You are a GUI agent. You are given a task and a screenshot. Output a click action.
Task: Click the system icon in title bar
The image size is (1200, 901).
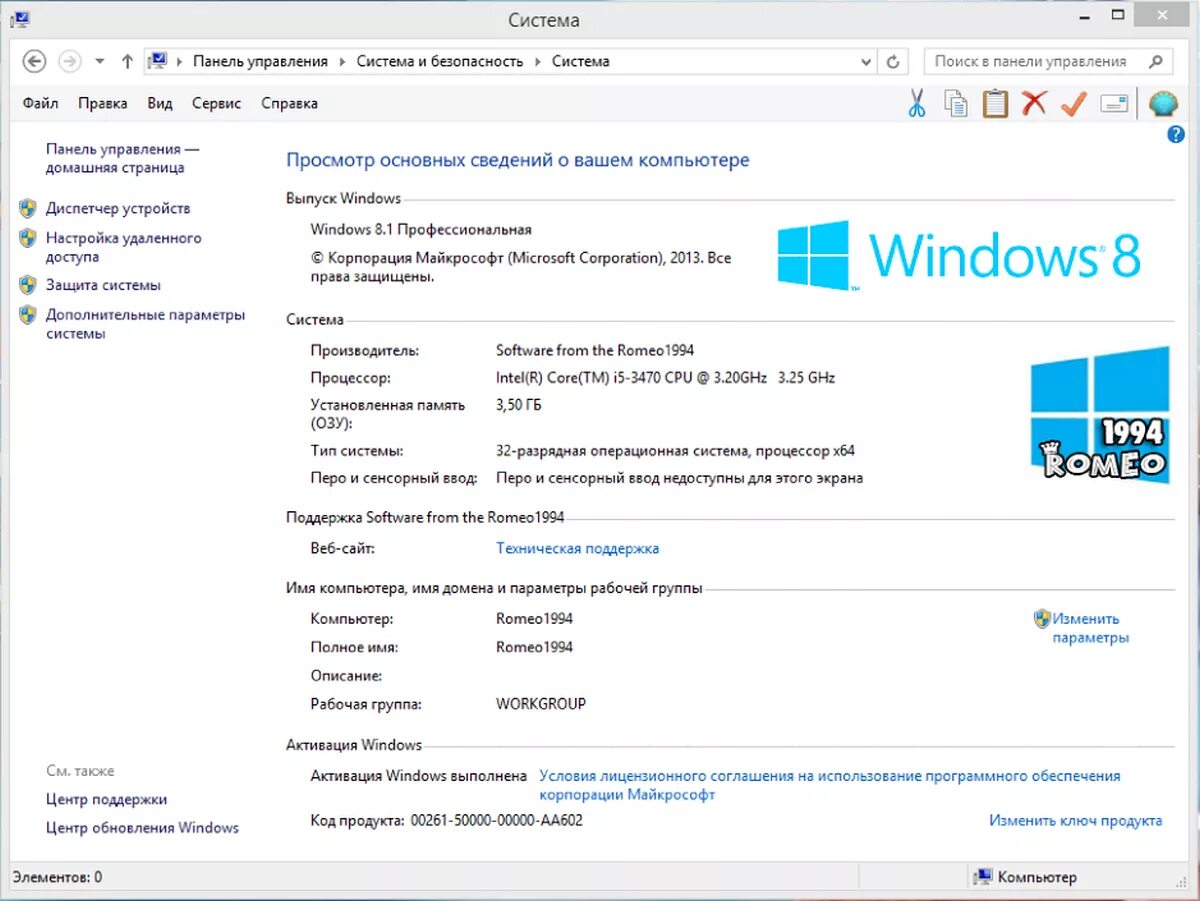[19, 19]
